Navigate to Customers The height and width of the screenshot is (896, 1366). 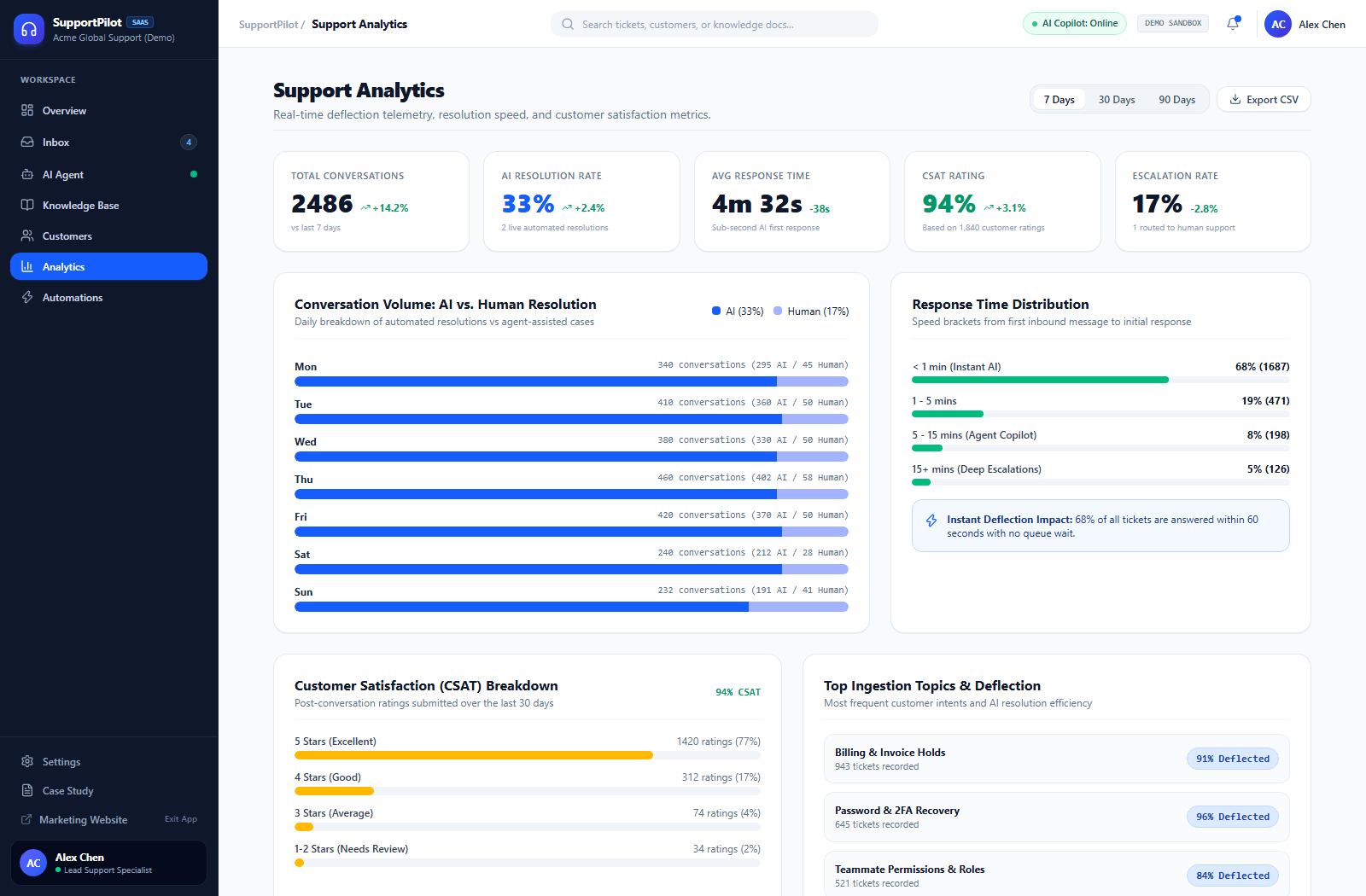pyautogui.click(x=108, y=236)
